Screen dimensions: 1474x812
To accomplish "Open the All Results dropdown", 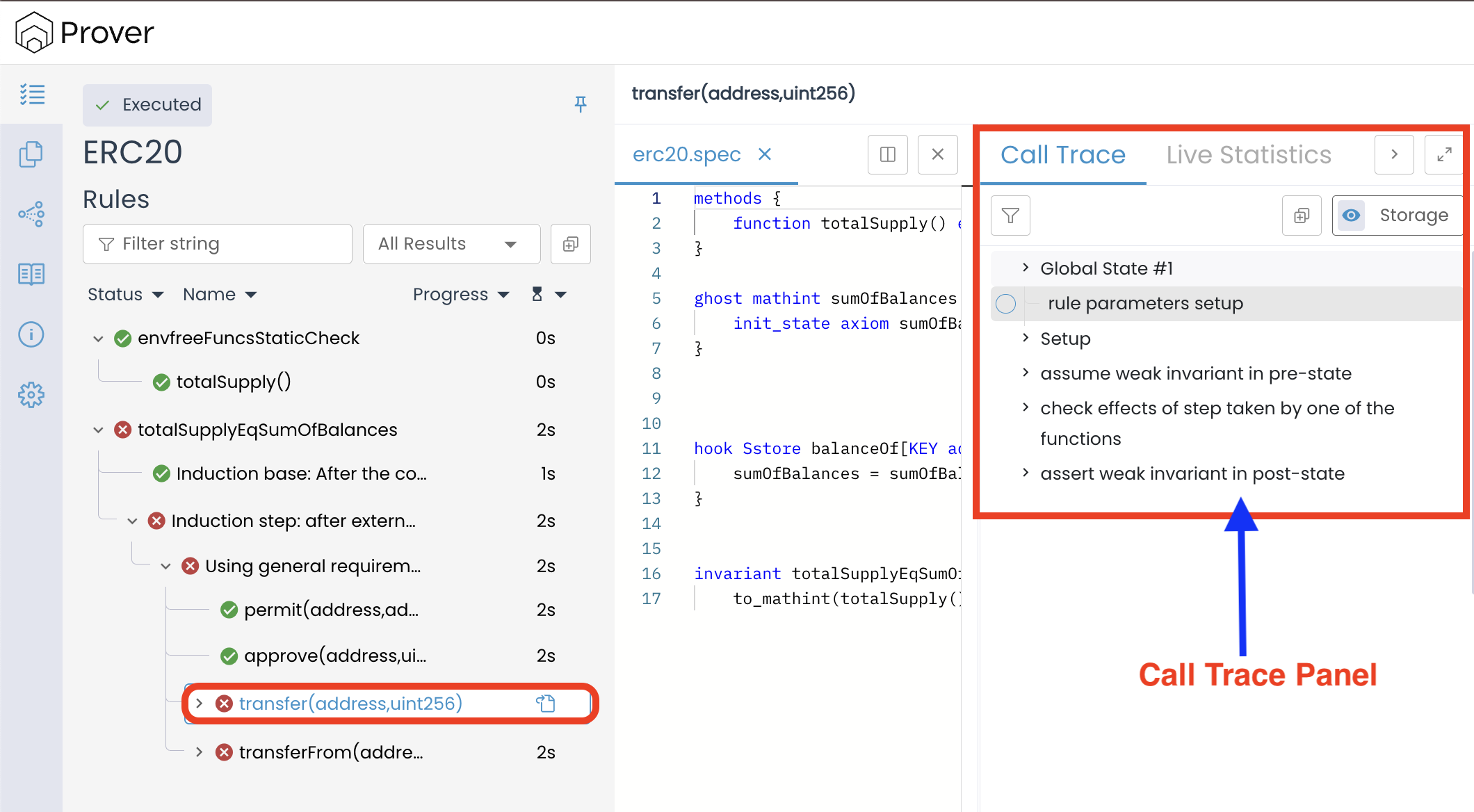I will [x=451, y=244].
